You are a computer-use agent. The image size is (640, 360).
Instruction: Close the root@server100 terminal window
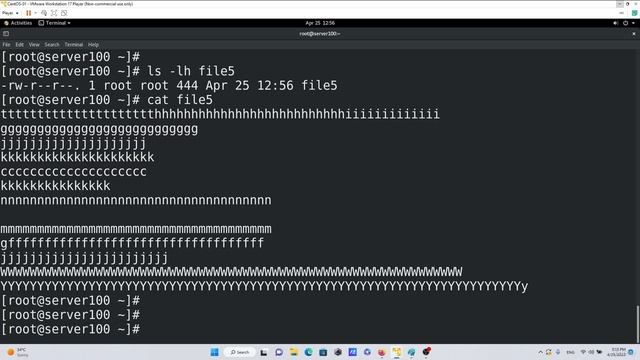pyautogui.click(x=633, y=34)
